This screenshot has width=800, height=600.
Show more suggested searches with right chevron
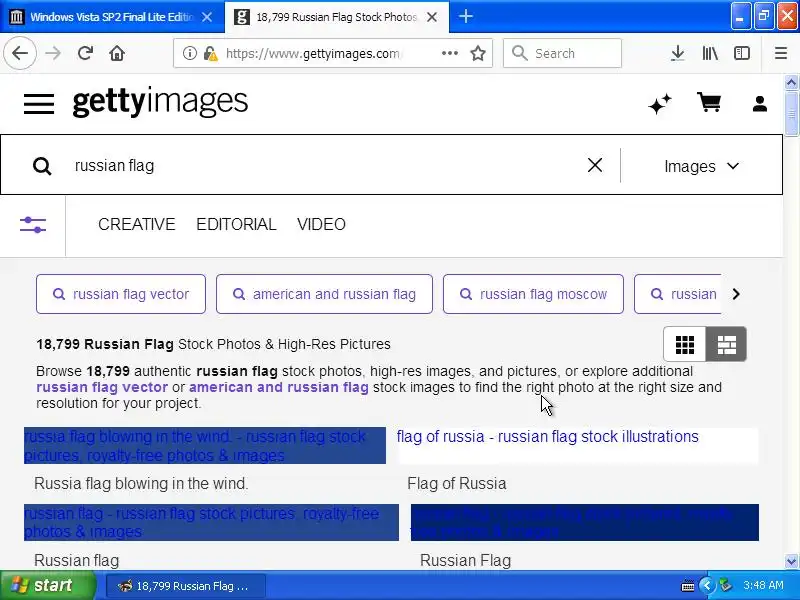pos(736,294)
